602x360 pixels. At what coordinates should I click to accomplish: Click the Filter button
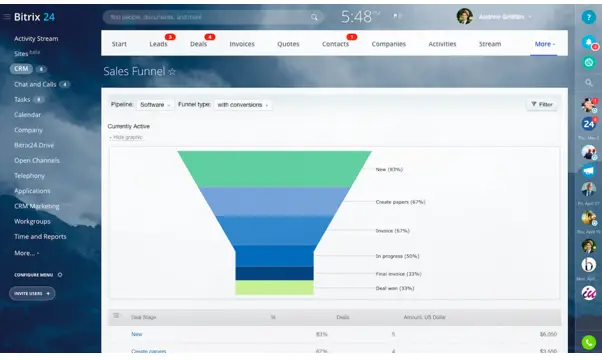541,104
